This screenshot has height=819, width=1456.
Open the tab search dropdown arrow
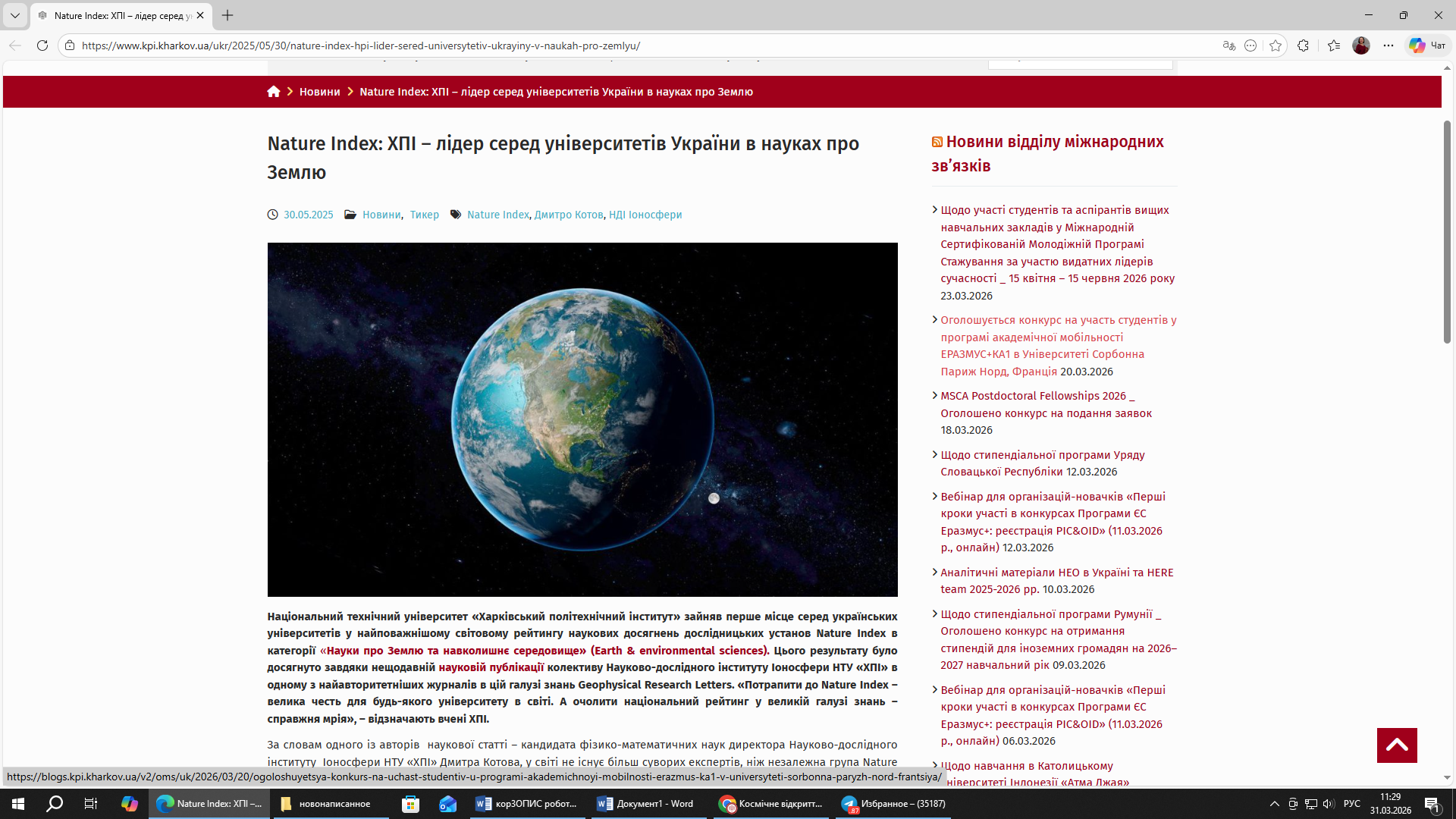point(14,15)
